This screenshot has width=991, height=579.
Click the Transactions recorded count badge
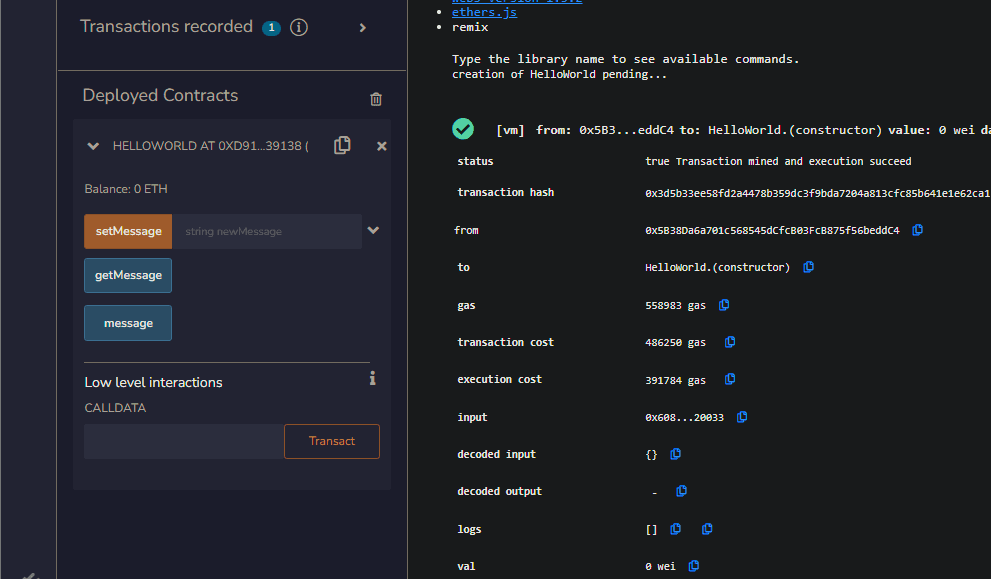click(272, 28)
